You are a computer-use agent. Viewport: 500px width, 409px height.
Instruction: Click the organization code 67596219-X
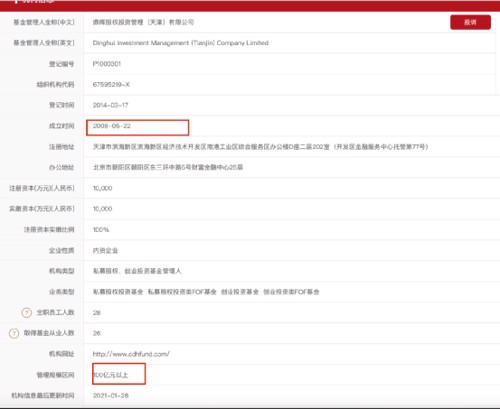click(x=111, y=85)
